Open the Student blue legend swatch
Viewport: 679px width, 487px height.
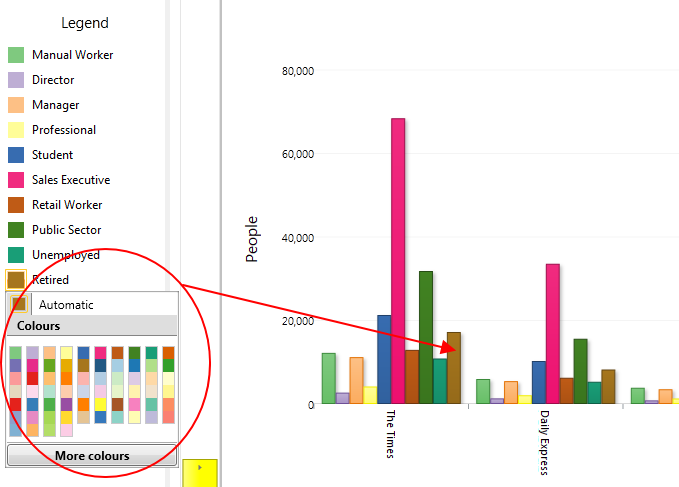(16, 155)
